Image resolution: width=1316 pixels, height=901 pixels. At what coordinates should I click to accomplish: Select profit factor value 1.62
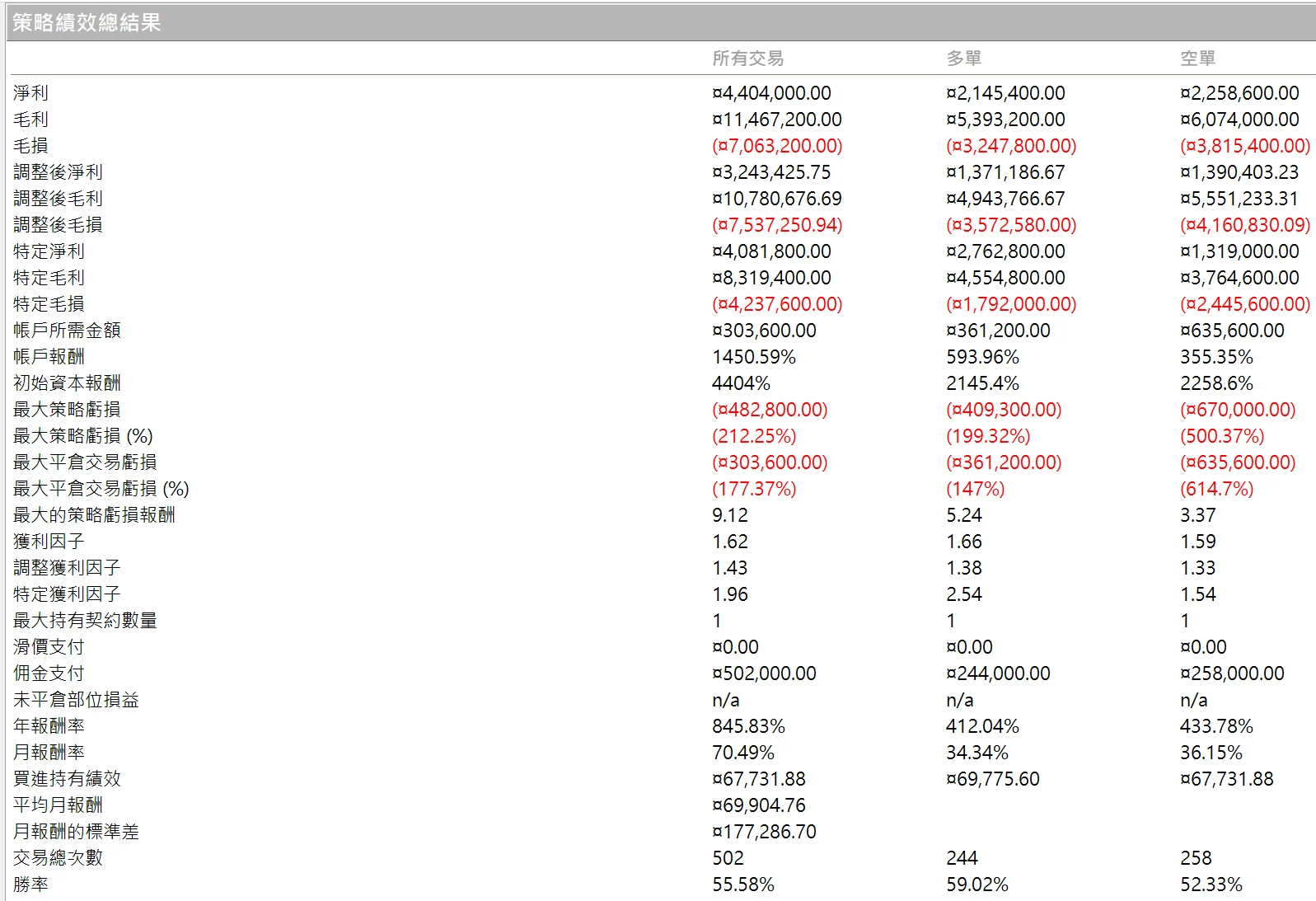pos(730,542)
